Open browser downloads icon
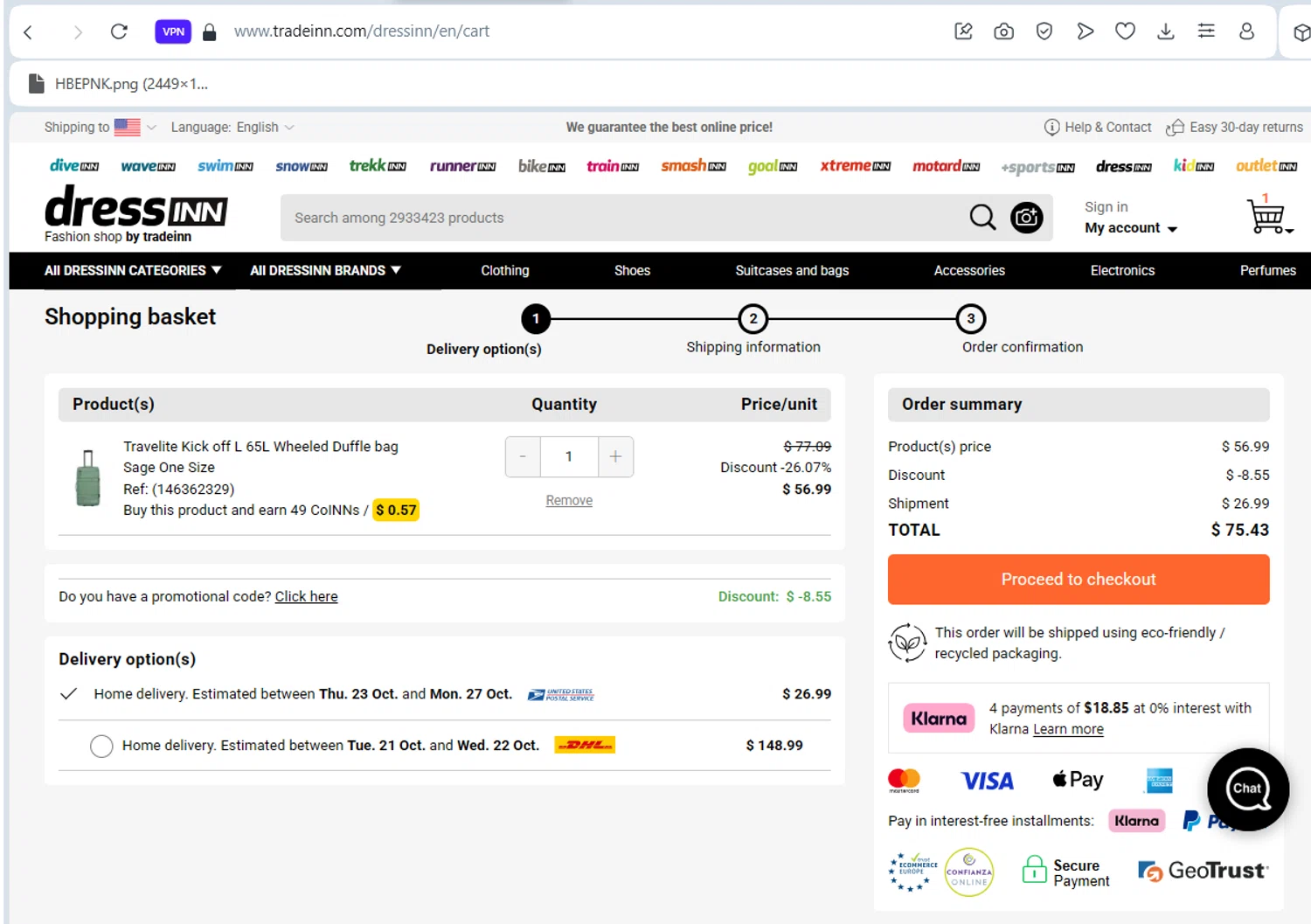The height and width of the screenshot is (924, 1311). (x=1165, y=31)
